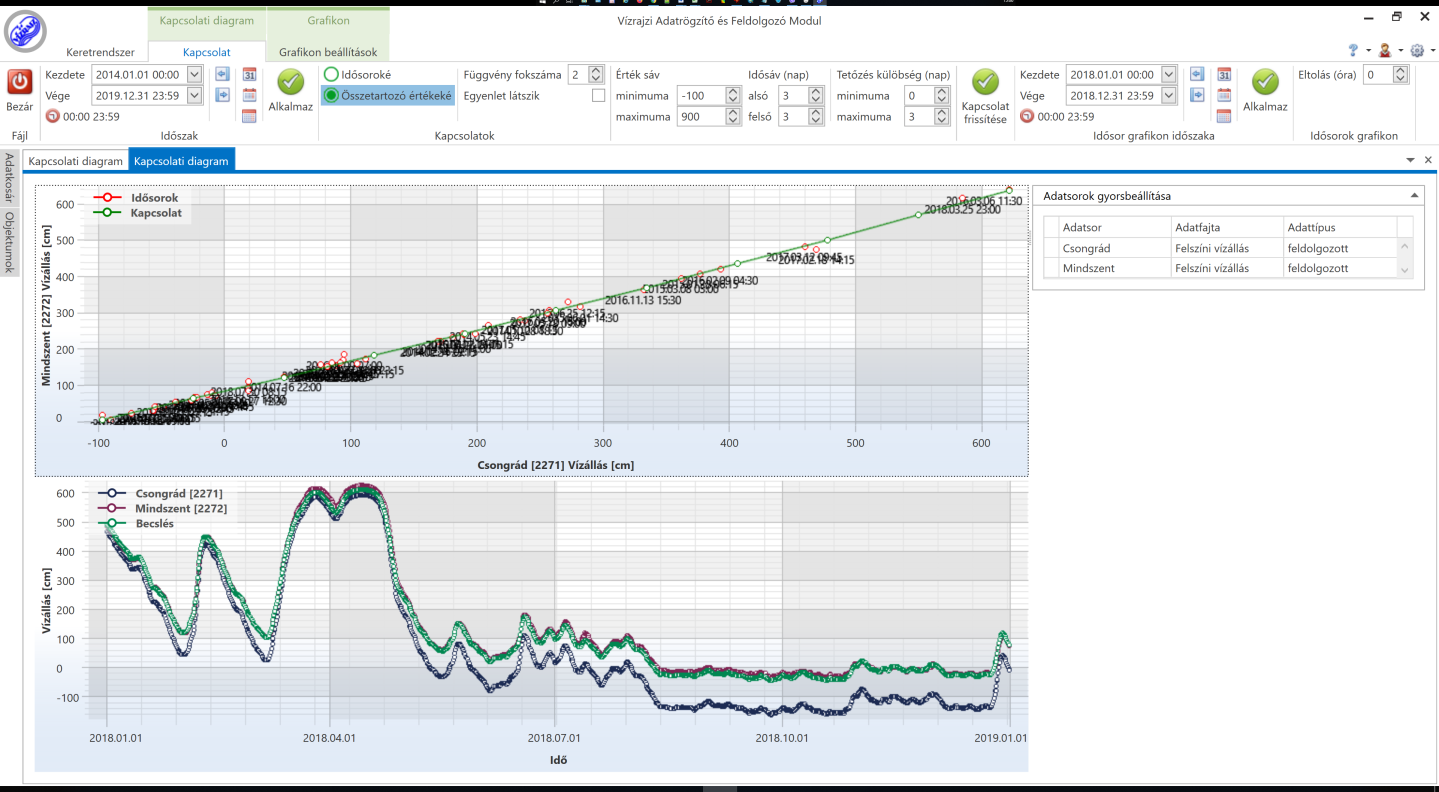Close the active diagram tab with X
Screen dimensions: 1439x792
coord(1428,160)
